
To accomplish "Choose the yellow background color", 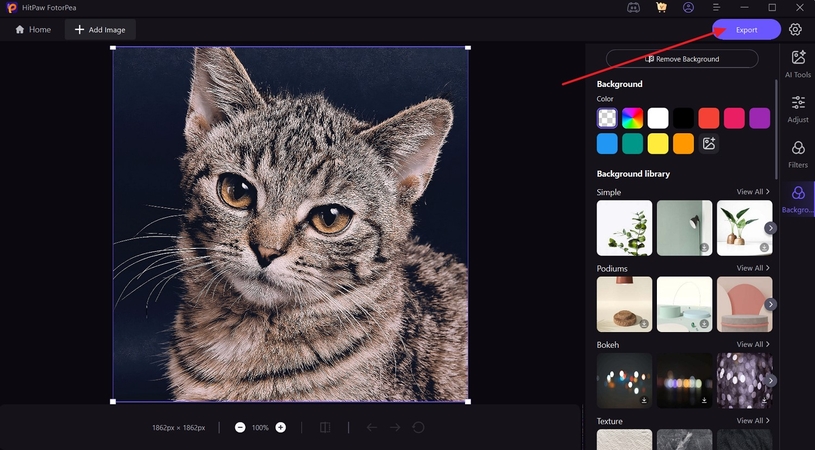I will click(x=658, y=144).
